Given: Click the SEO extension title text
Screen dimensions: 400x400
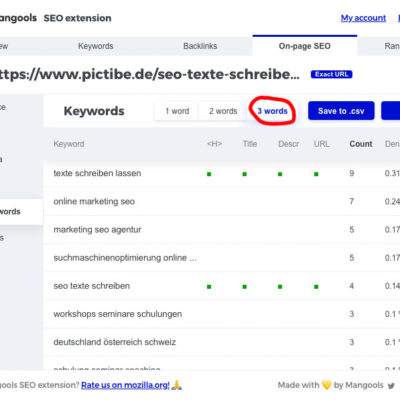Looking at the screenshot, I should click(x=77, y=18).
